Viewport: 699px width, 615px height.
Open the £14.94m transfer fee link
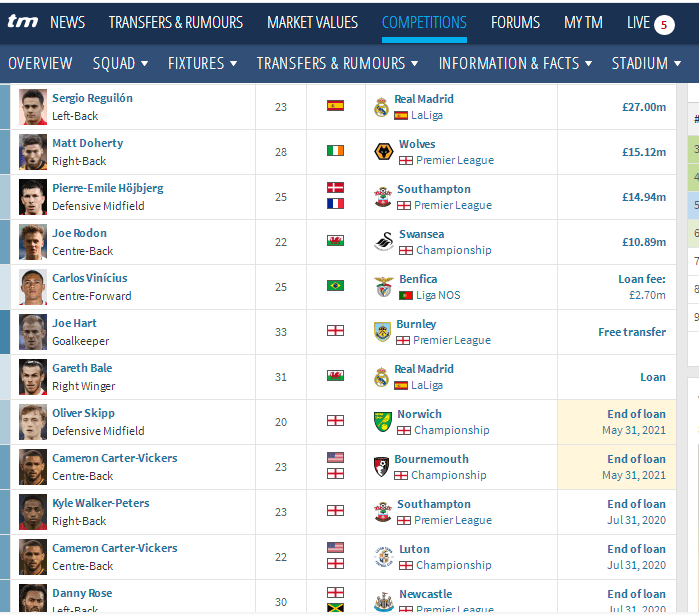[644, 197]
